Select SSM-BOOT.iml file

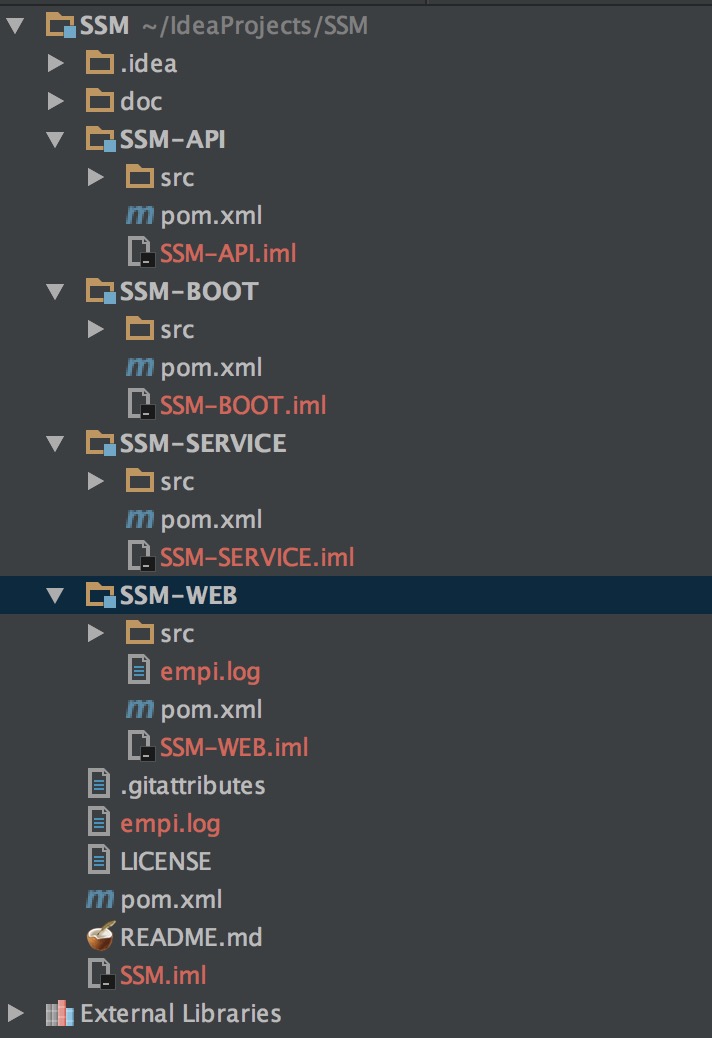pos(243,405)
